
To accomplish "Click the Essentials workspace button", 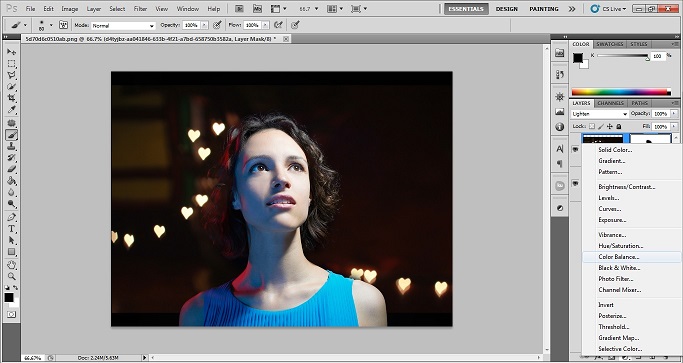I will pos(466,9).
